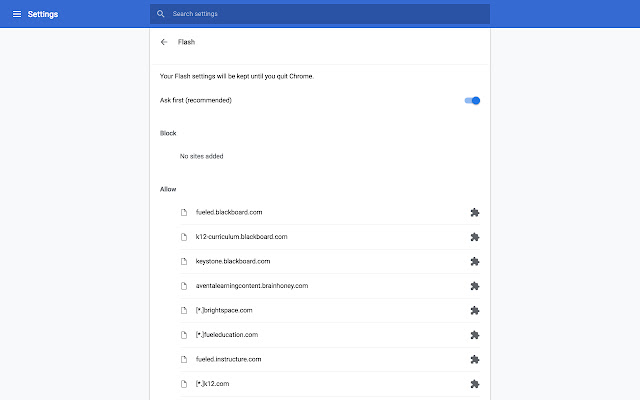
Task: Click the file icon beside [*.]brightspace.com
Action: pos(184,310)
